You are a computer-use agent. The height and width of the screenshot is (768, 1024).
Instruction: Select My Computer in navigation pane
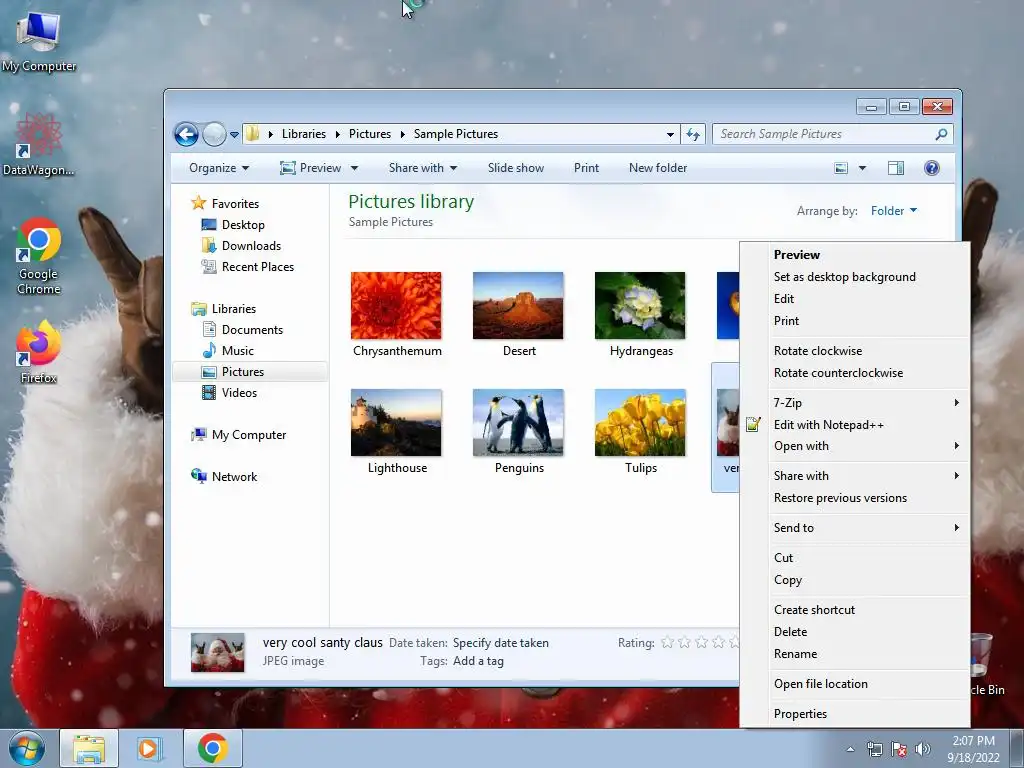pyautogui.click(x=249, y=435)
